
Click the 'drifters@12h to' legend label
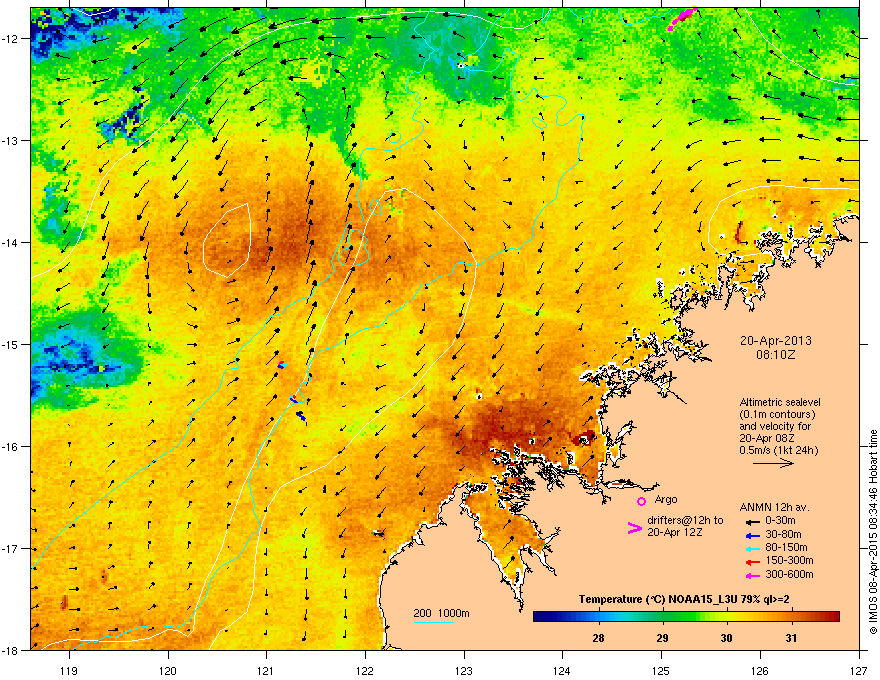pyautogui.click(x=685, y=520)
